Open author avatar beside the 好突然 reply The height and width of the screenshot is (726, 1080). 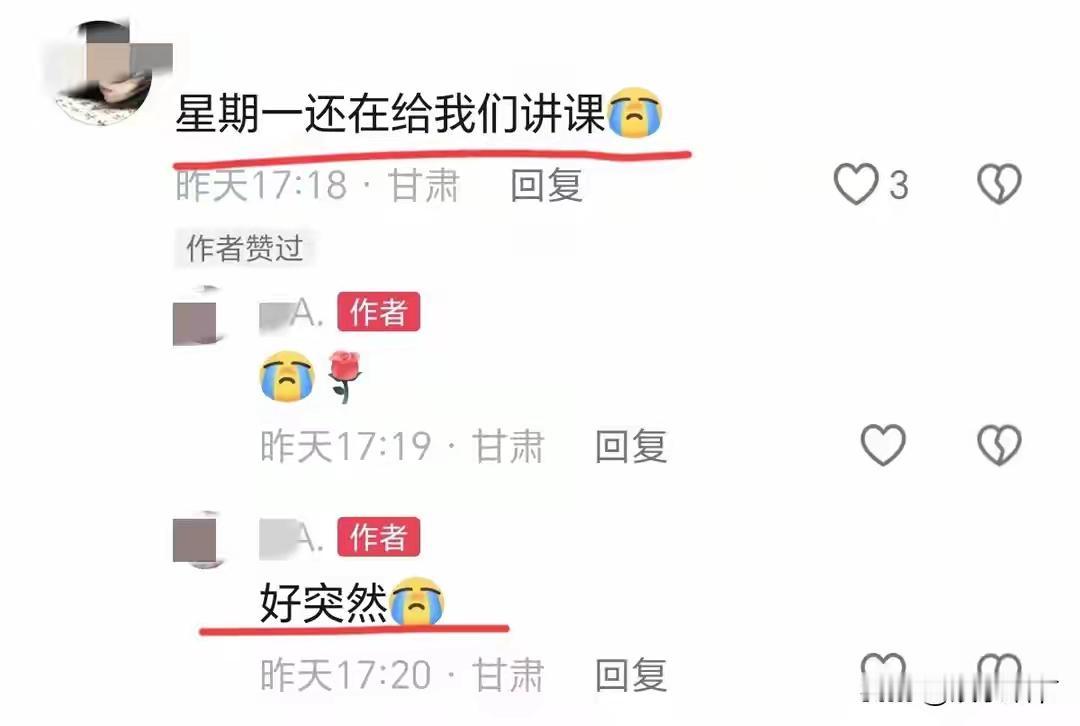click(x=196, y=541)
